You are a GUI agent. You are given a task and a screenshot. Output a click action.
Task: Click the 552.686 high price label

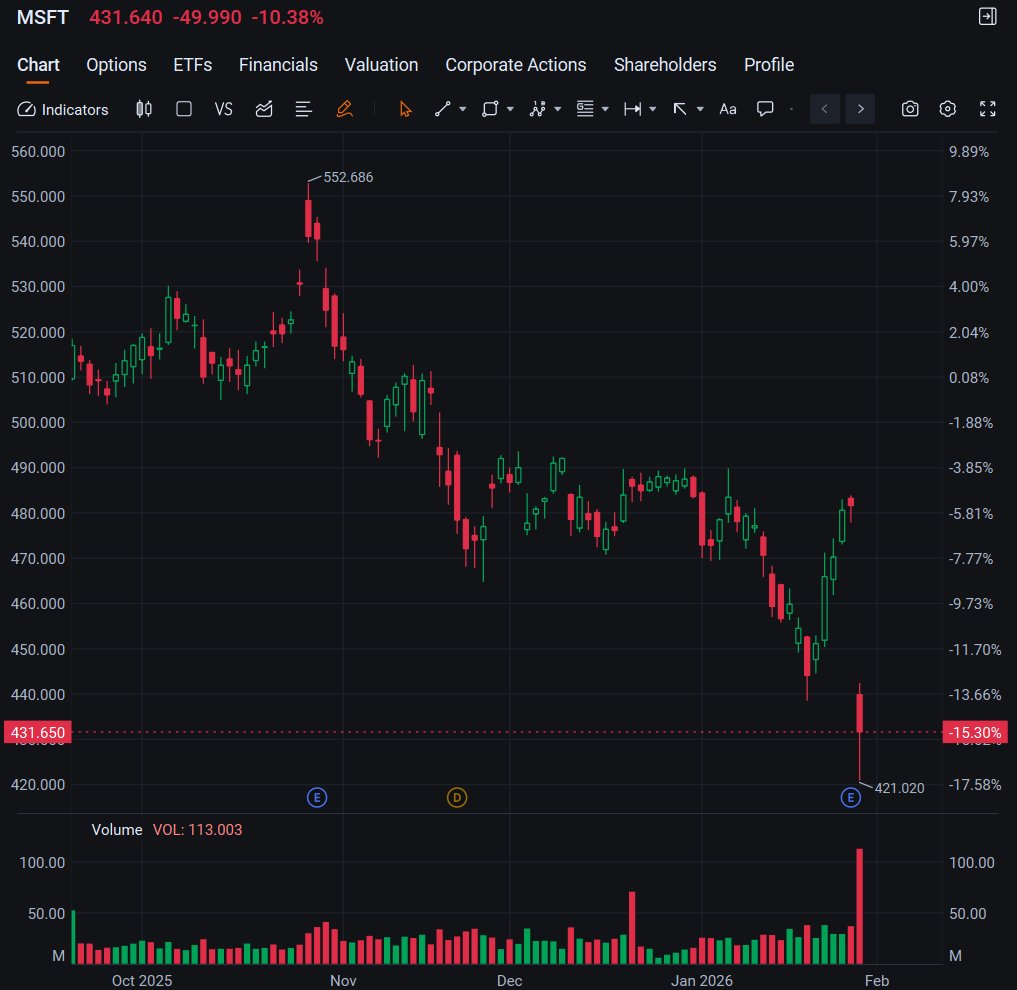[348, 177]
